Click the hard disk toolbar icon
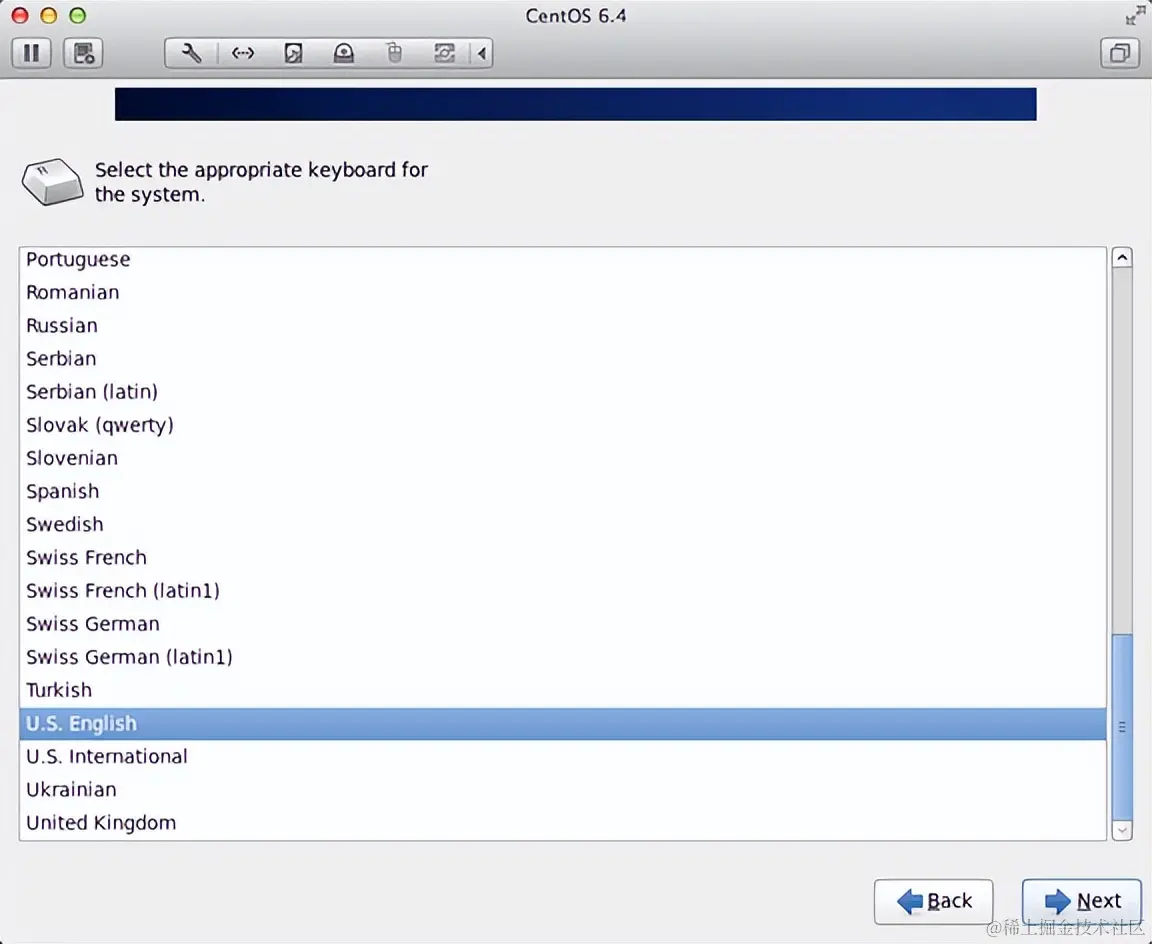This screenshot has height=944, width=1152. click(x=293, y=53)
